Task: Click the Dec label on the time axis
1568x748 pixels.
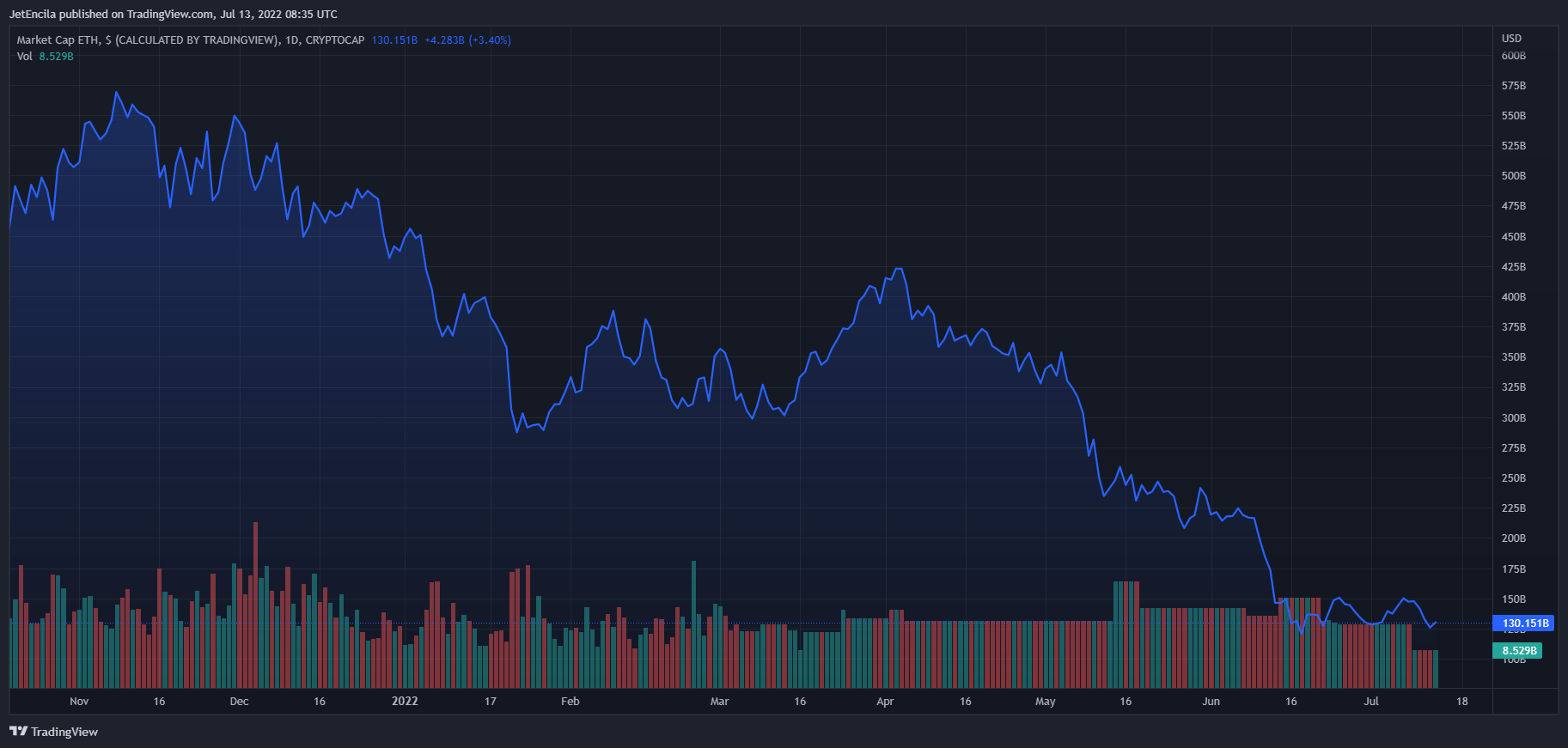Action: (240, 702)
